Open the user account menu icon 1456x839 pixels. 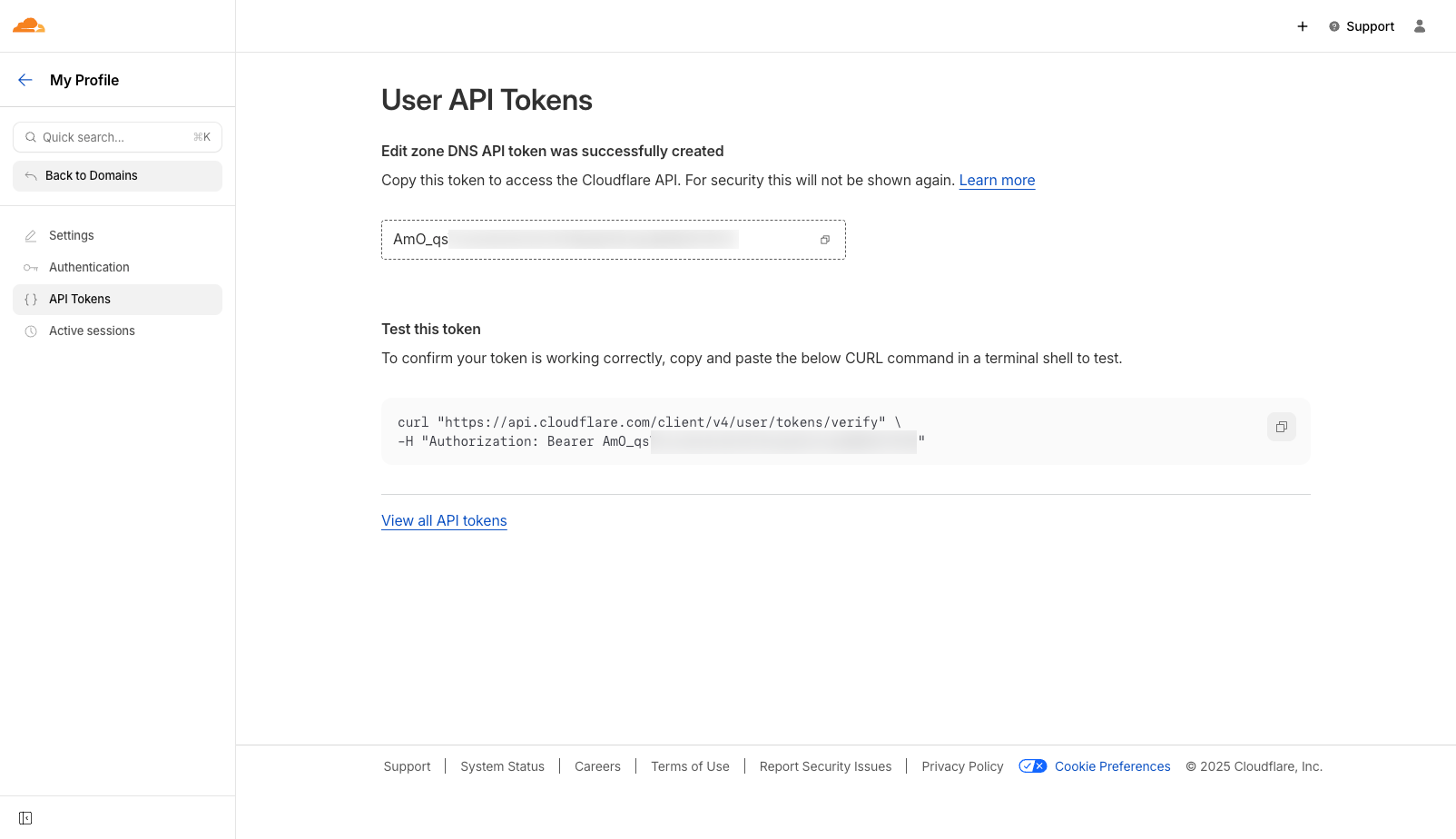(1420, 26)
